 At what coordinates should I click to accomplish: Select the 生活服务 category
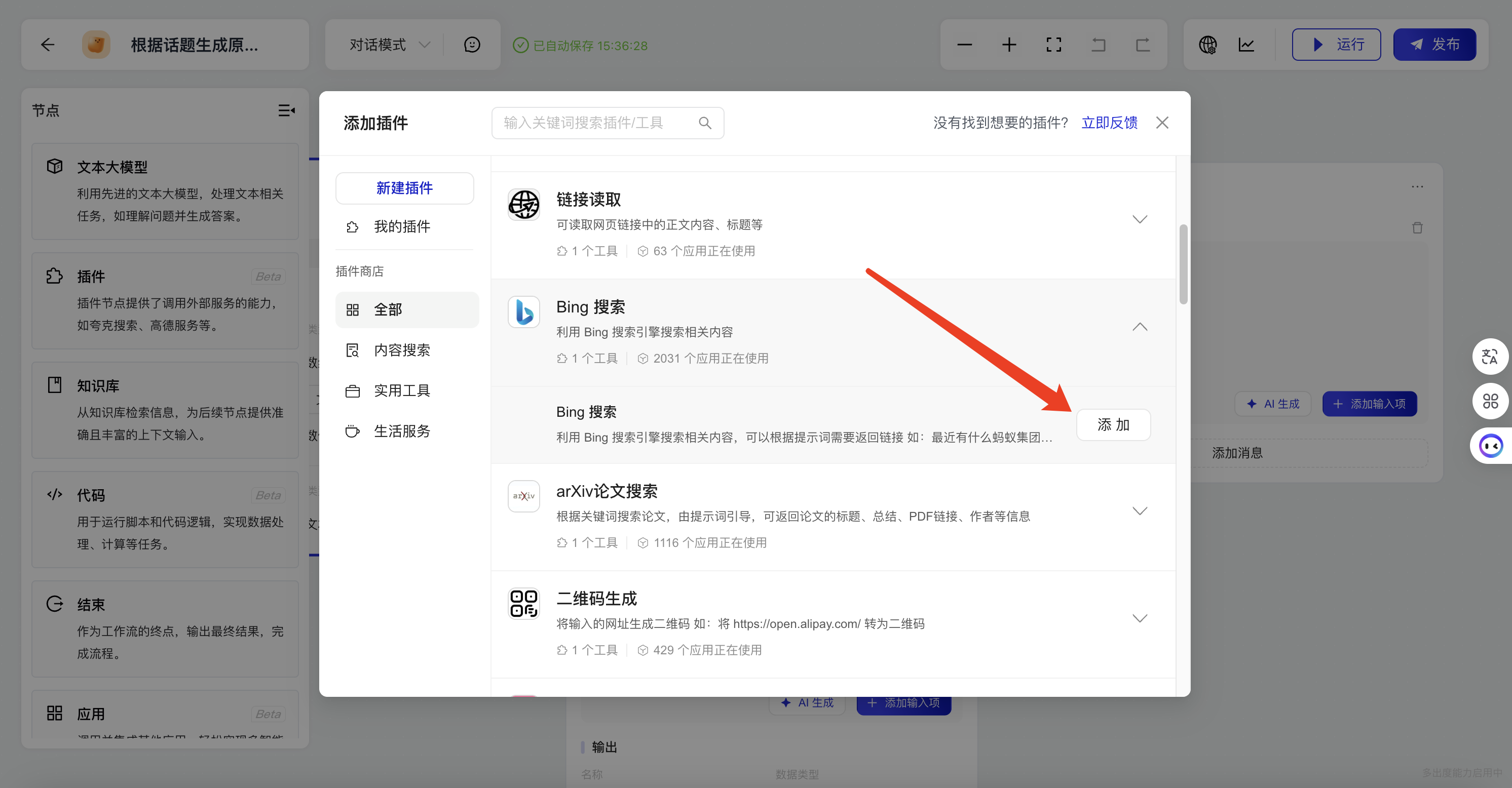[x=402, y=431]
